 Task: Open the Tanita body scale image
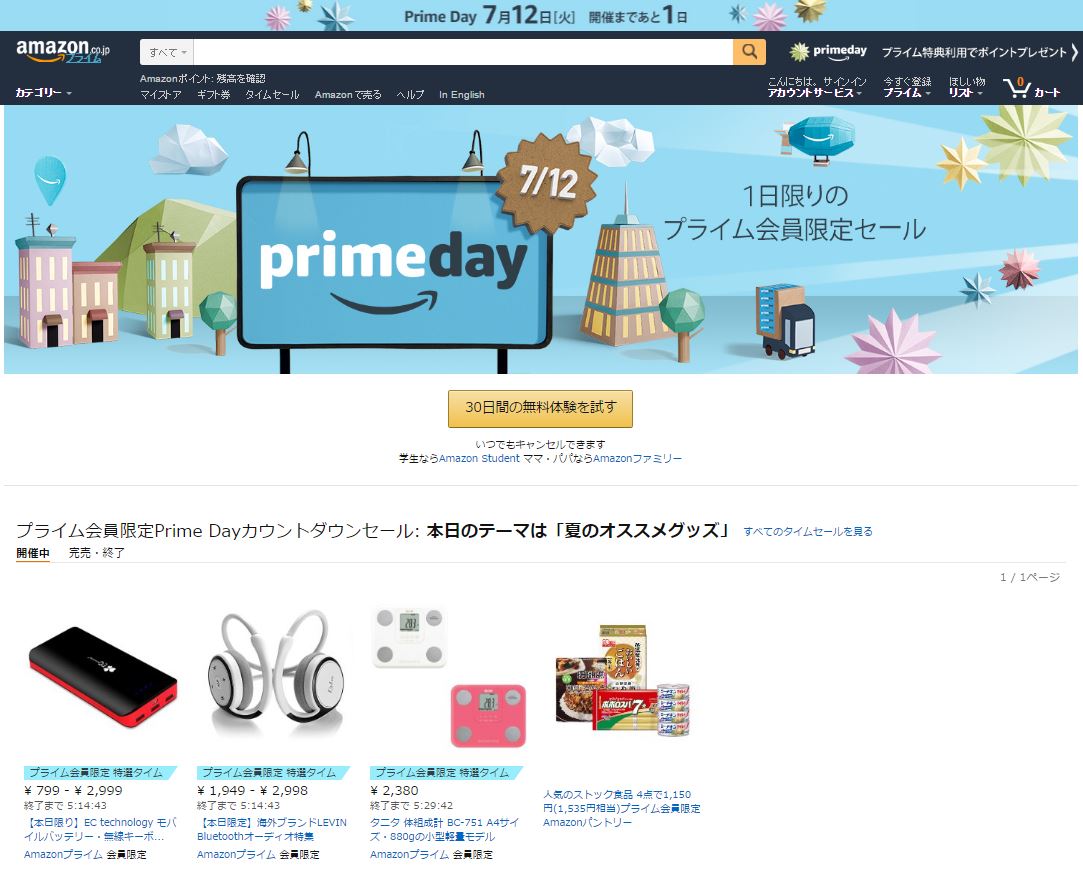449,677
